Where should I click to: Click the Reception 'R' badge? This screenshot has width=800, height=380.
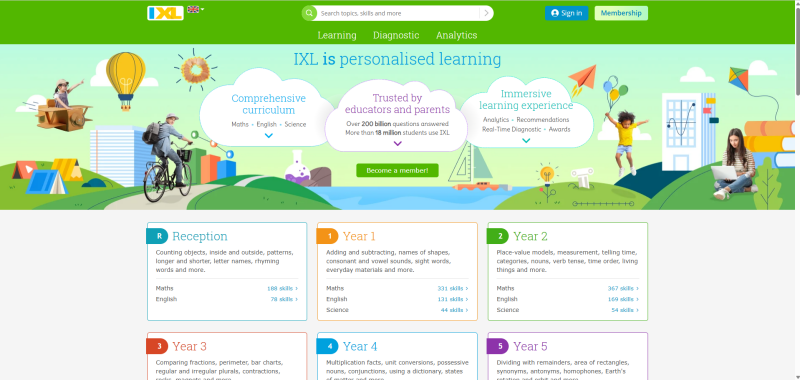tap(158, 236)
